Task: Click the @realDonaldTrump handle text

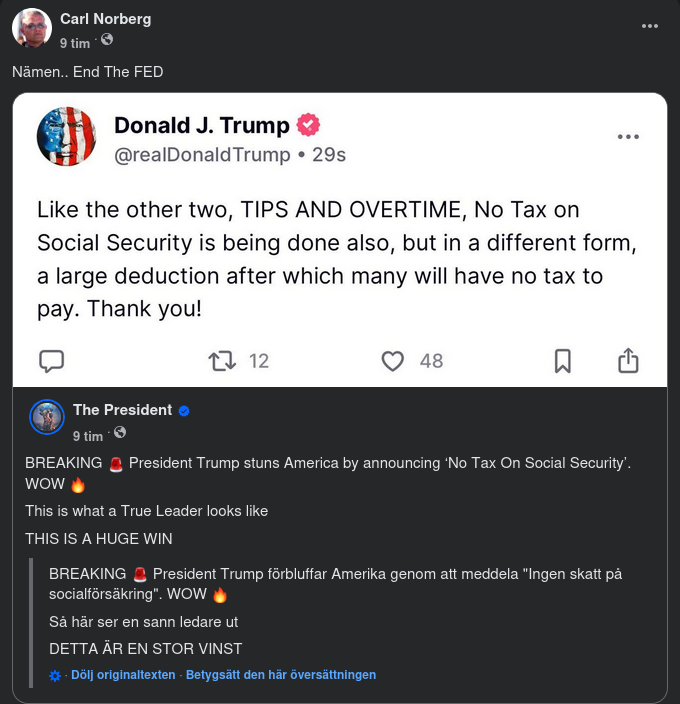Action: (202, 154)
